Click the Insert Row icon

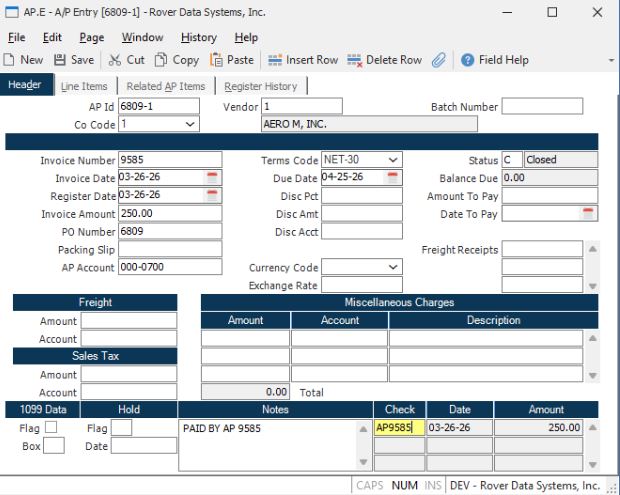[x=275, y=60]
